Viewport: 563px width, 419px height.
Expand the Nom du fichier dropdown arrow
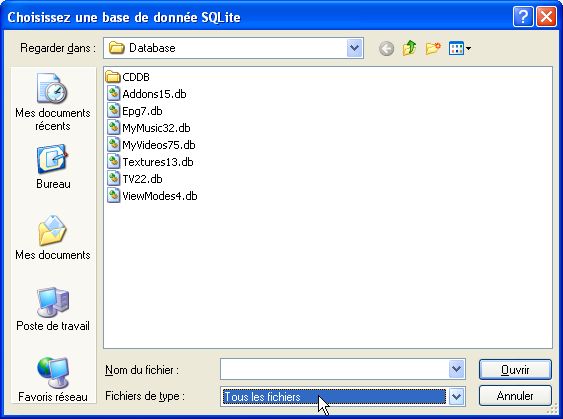[456, 369]
